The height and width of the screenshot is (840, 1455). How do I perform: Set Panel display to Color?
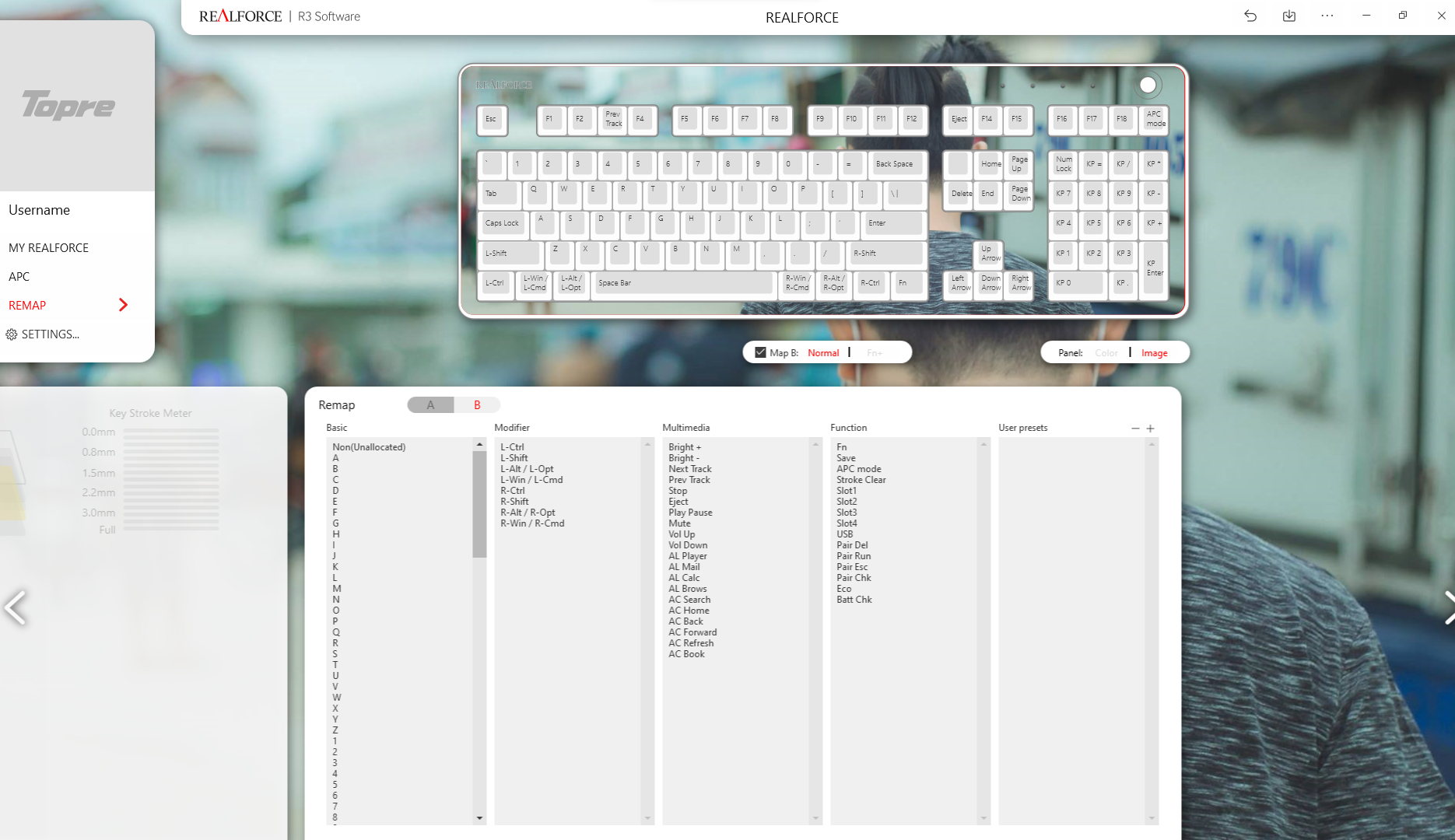[x=1106, y=353]
